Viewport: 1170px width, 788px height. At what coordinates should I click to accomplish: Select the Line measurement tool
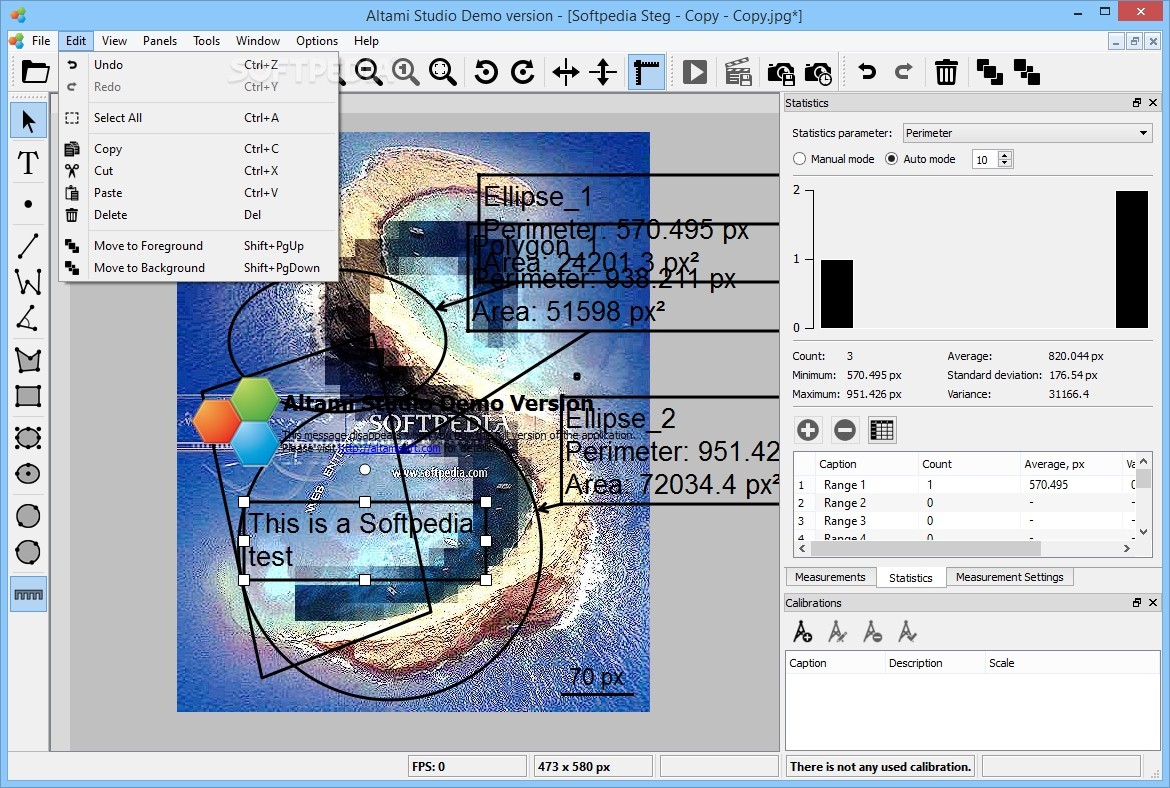[28, 245]
